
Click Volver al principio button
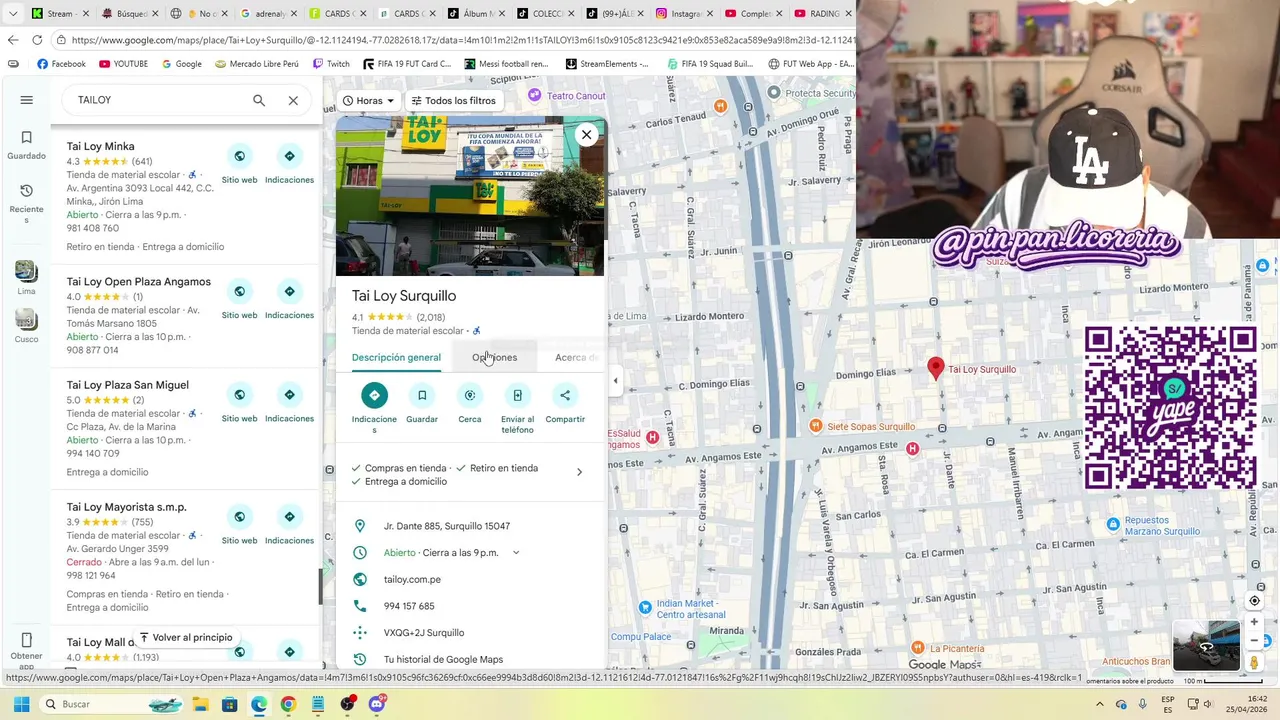click(185, 637)
